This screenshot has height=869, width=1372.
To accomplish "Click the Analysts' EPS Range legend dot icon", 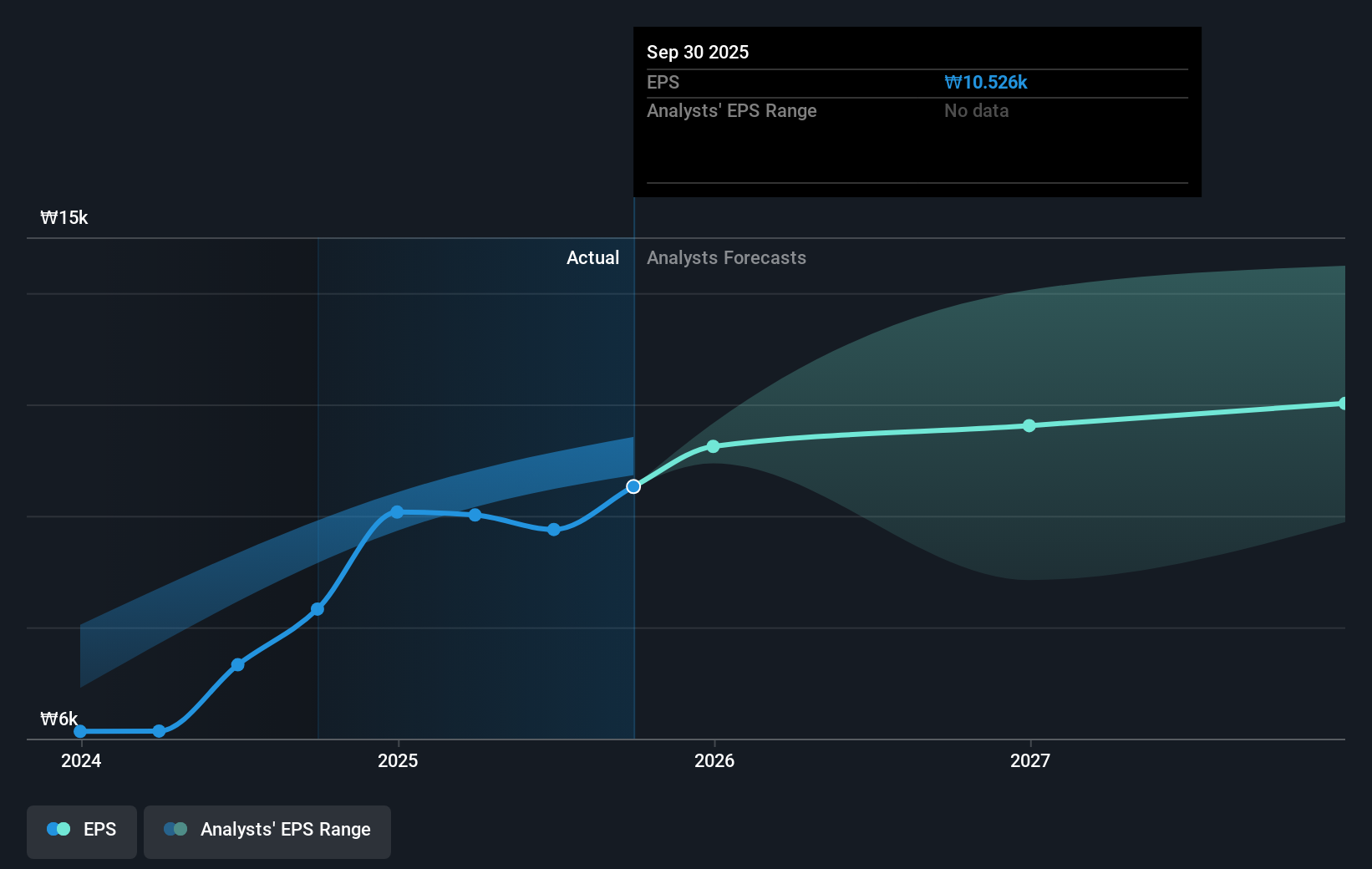I will click(175, 829).
